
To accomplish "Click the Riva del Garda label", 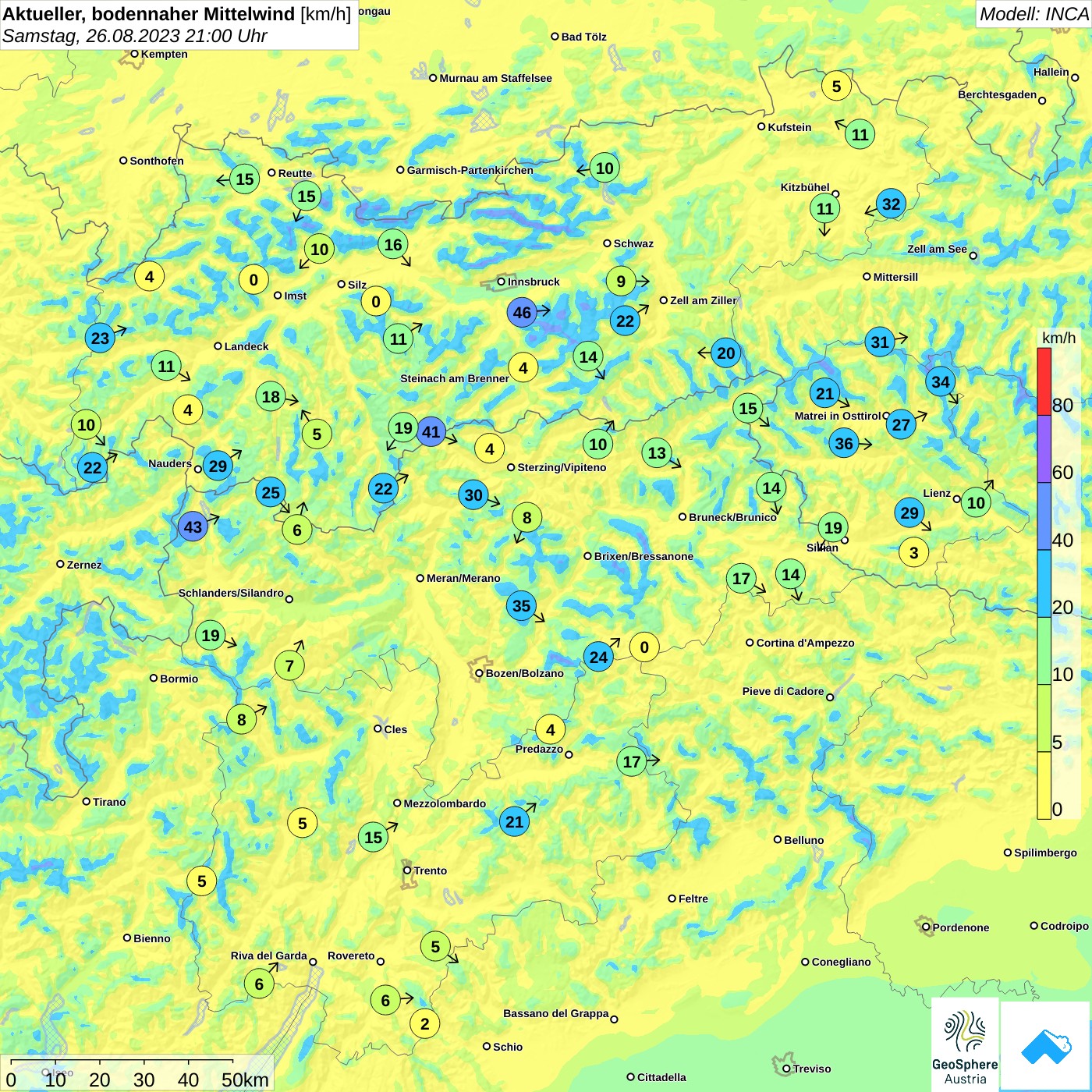I will pos(268,955).
